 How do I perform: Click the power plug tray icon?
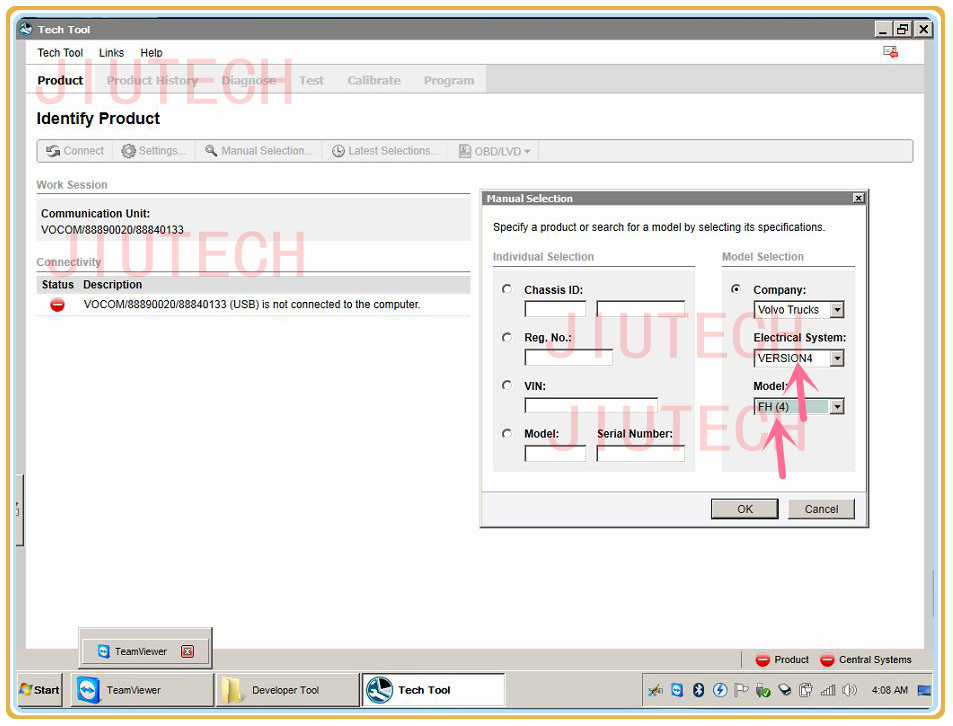point(806,691)
